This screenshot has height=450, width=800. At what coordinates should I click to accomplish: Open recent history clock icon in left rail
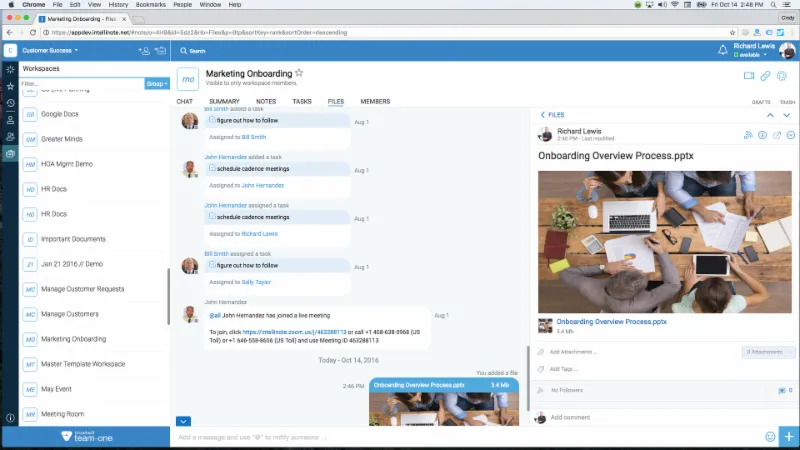click(10, 103)
